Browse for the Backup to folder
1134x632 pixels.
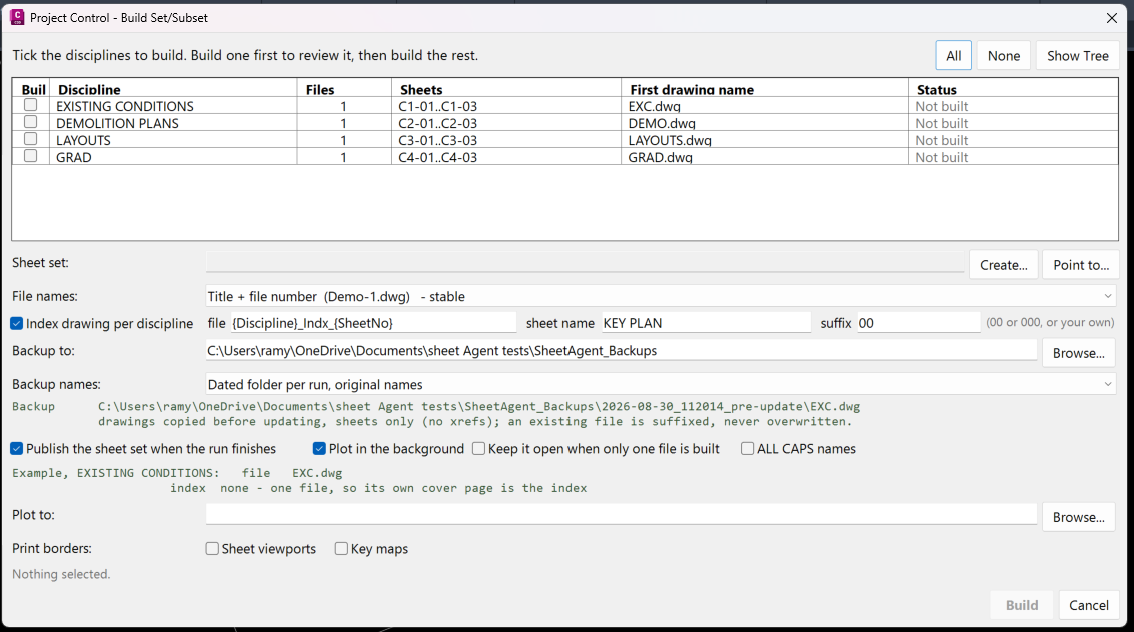[1078, 353]
